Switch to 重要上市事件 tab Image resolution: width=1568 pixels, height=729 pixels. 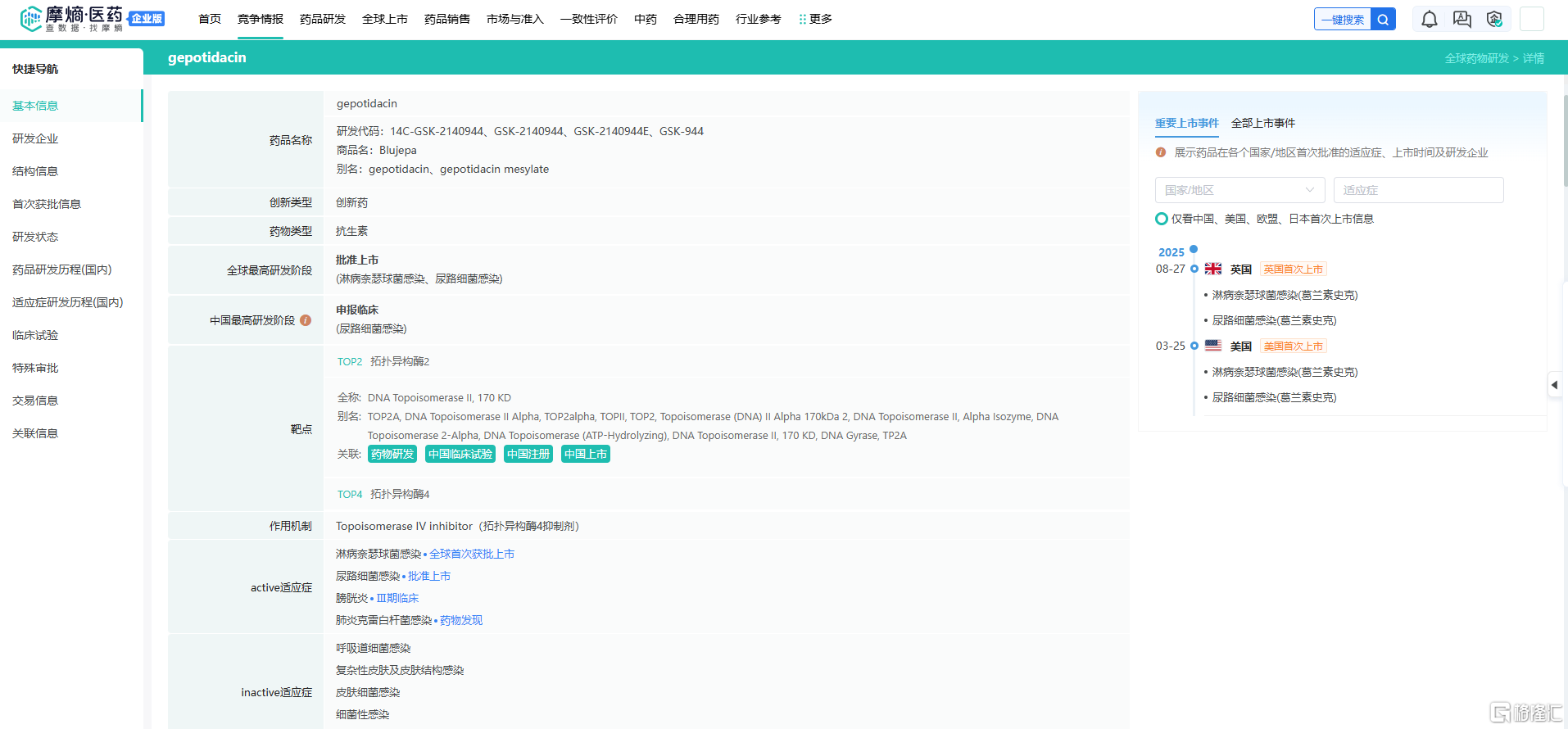1187,123
